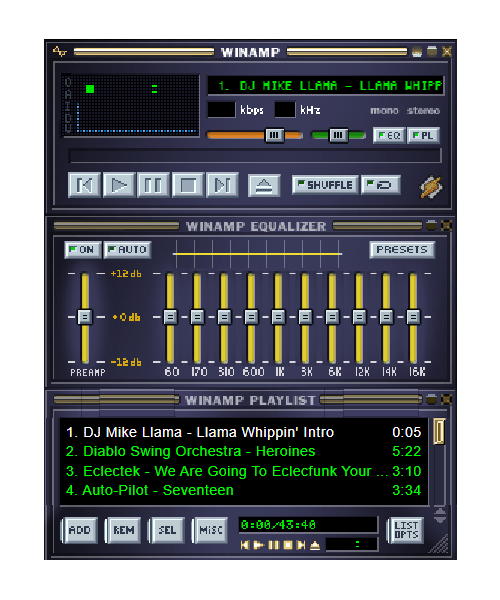The width and height of the screenshot is (500, 600).
Task: Click the Previous track button in main window
Action: [85, 185]
